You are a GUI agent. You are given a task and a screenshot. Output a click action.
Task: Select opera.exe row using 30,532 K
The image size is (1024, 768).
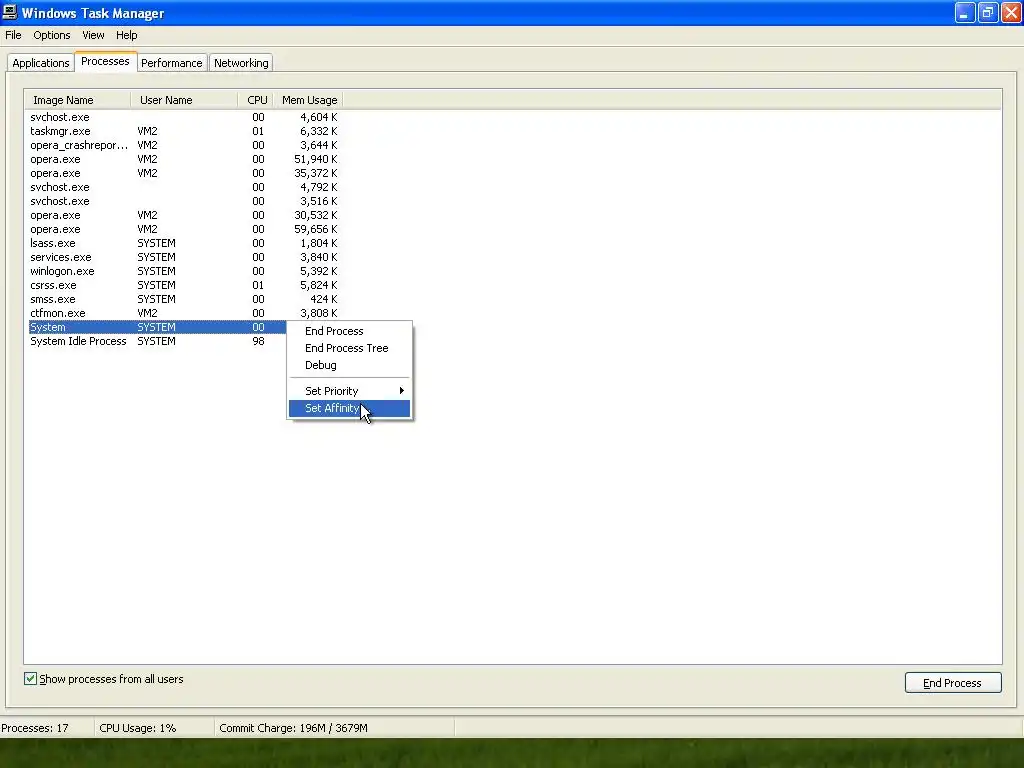coord(184,215)
